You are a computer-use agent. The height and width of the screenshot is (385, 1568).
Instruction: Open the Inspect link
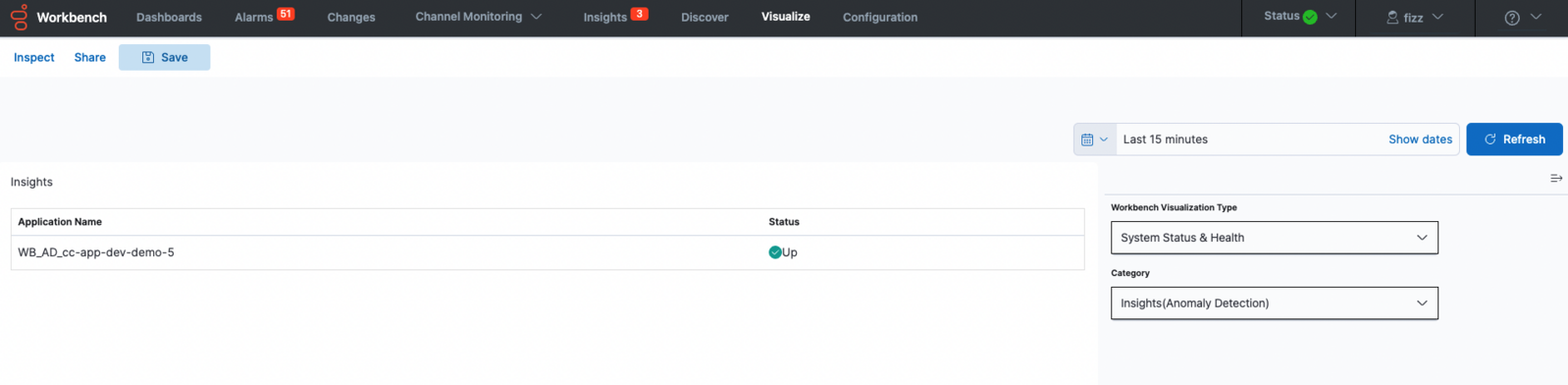pos(34,58)
